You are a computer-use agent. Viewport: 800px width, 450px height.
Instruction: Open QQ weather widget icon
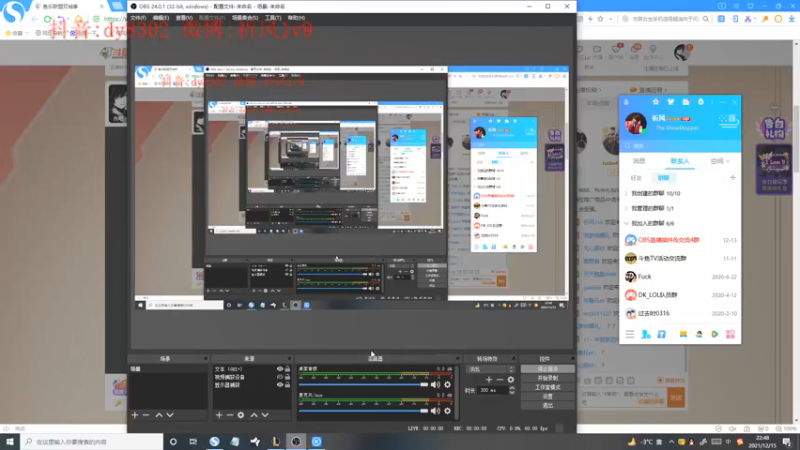(x=728, y=119)
